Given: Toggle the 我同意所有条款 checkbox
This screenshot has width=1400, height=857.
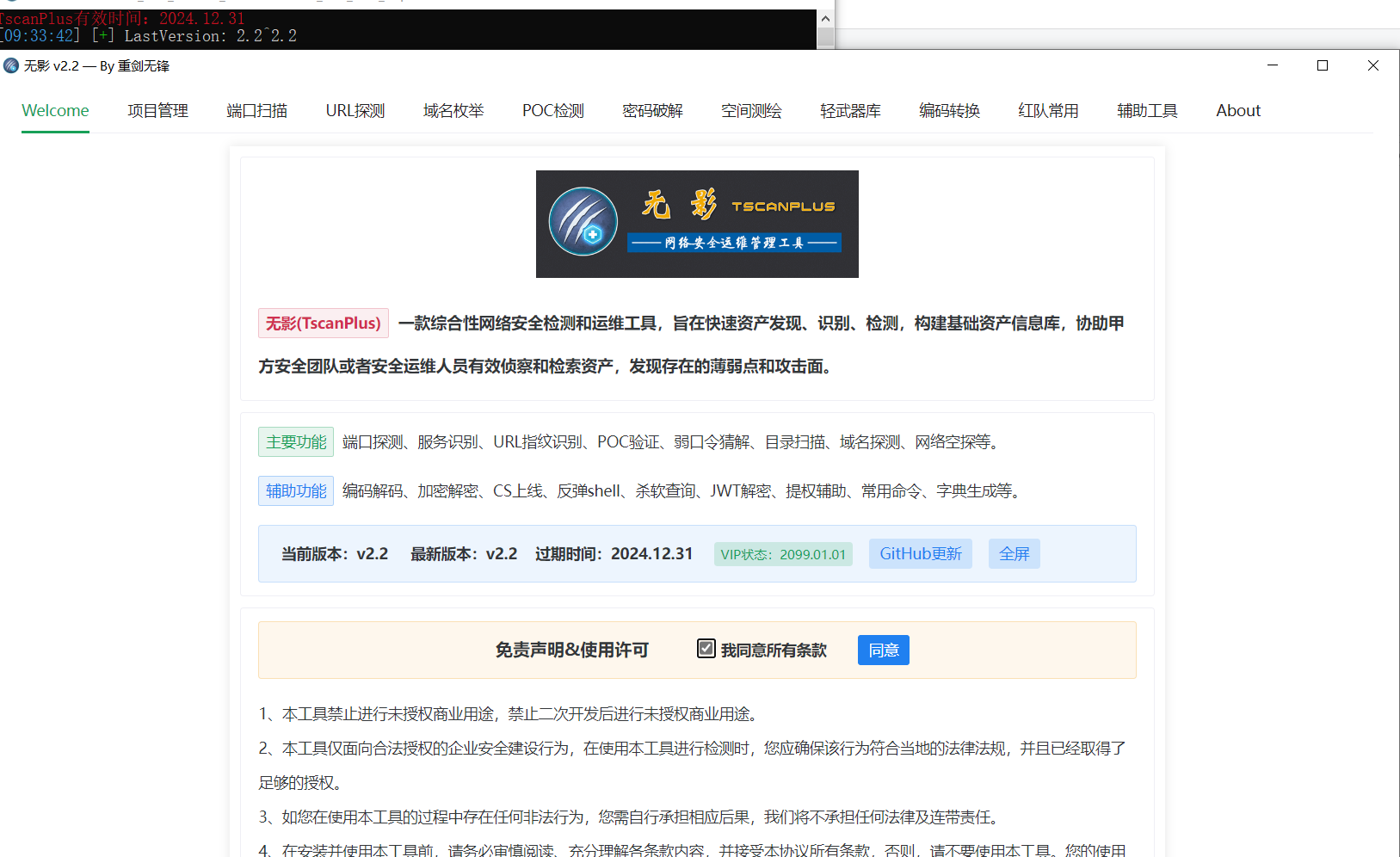Looking at the screenshot, I should click(x=706, y=649).
